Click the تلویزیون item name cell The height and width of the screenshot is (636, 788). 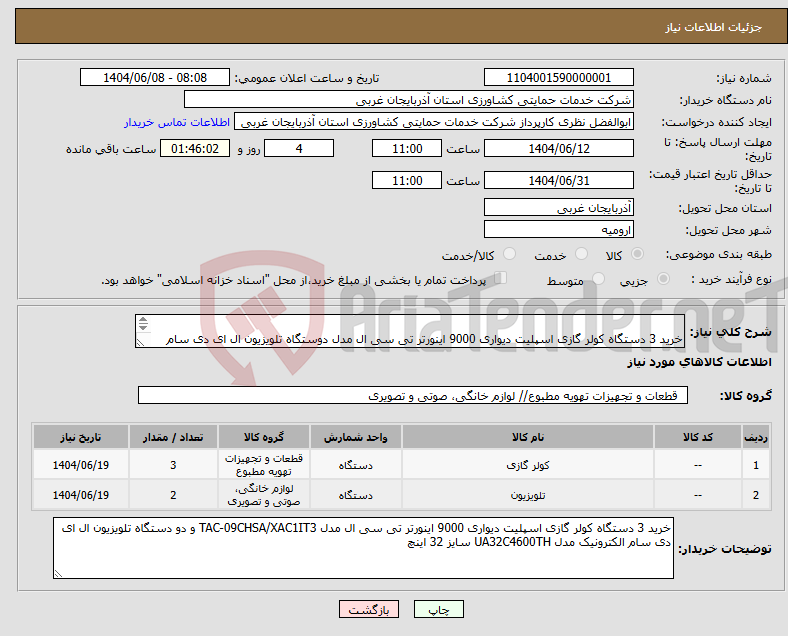(528, 495)
